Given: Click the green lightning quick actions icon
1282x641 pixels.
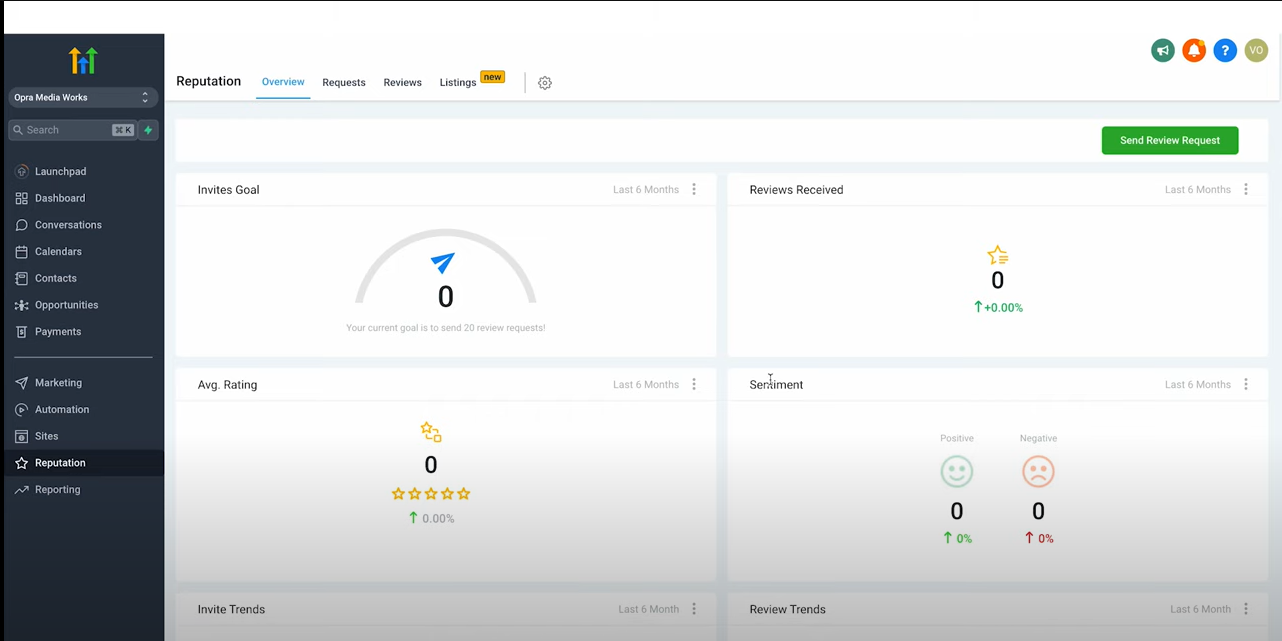Looking at the screenshot, I should click(148, 130).
